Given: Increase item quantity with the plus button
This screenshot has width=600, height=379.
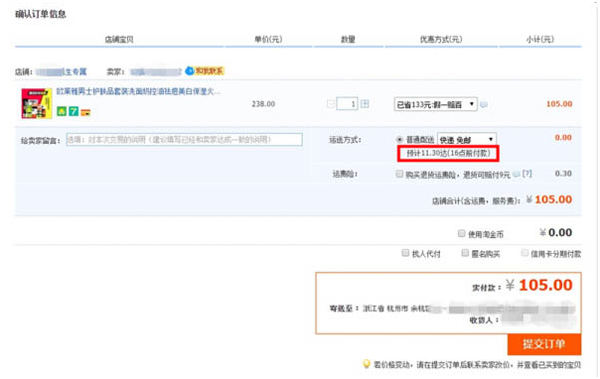Looking at the screenshot, I should click(365, 104).
